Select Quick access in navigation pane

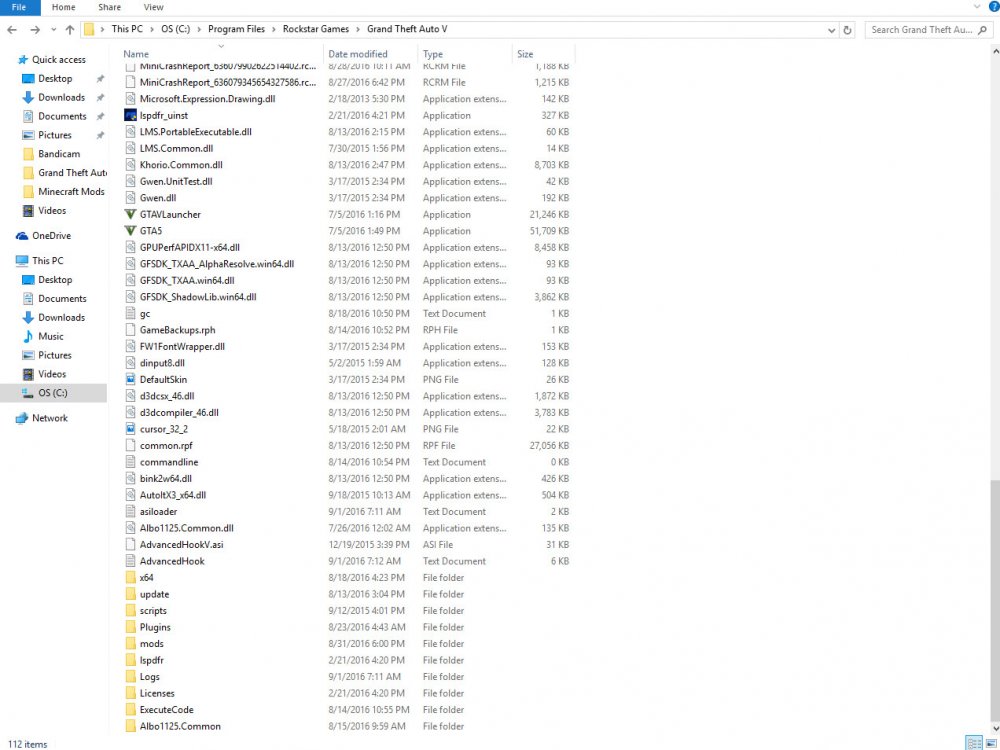pyautogui.click(x=59, y=59)
